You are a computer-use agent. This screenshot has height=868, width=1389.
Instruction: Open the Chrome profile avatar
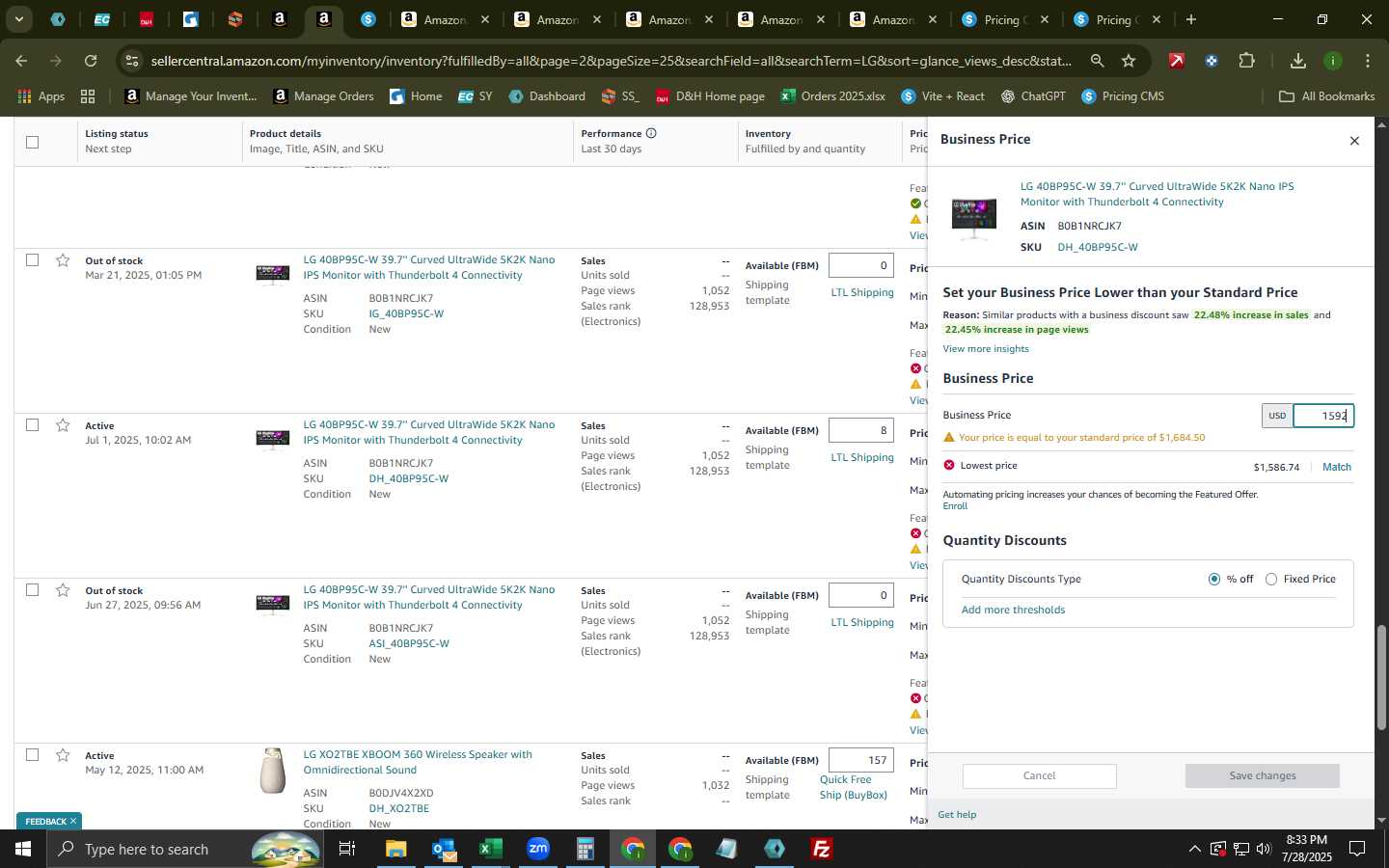coord(1332,61)
